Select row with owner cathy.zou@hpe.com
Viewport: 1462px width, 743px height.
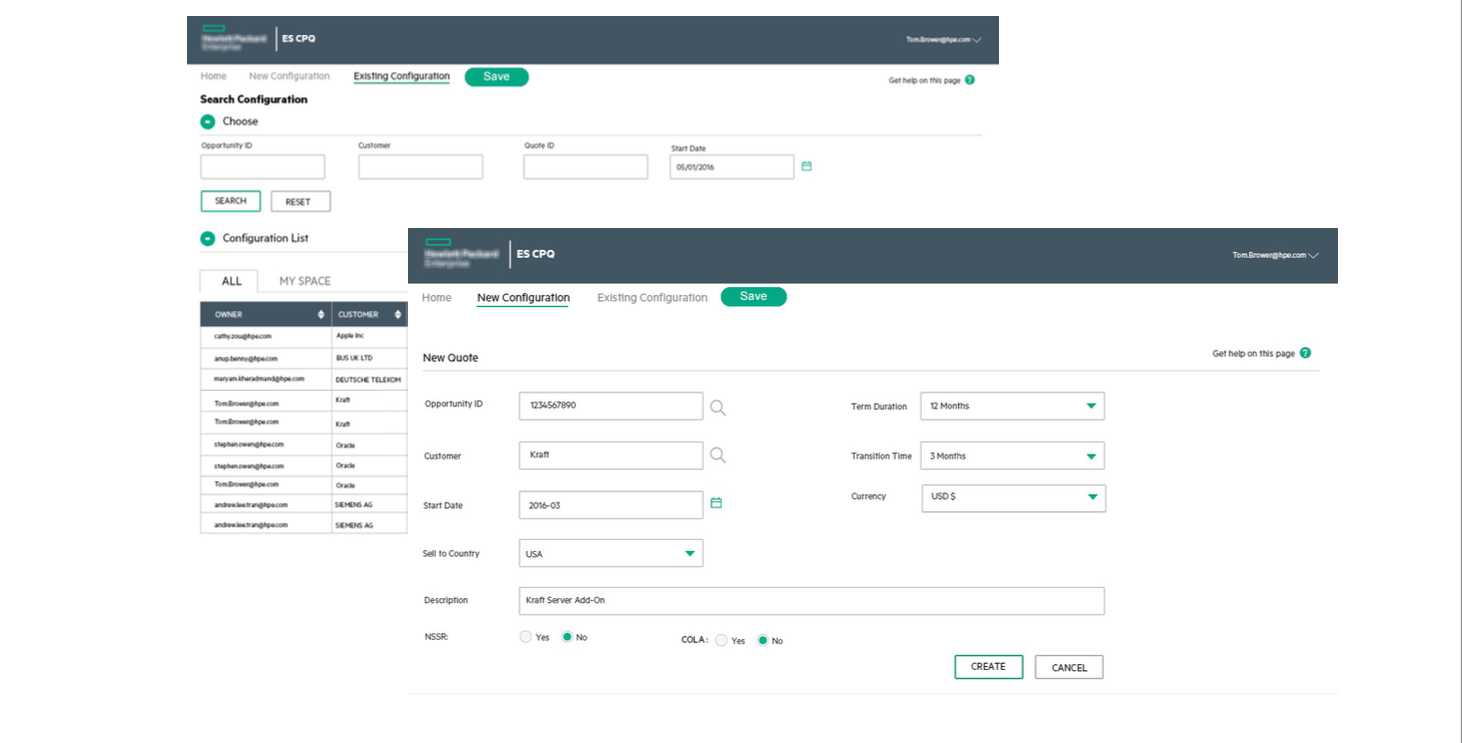304,337
